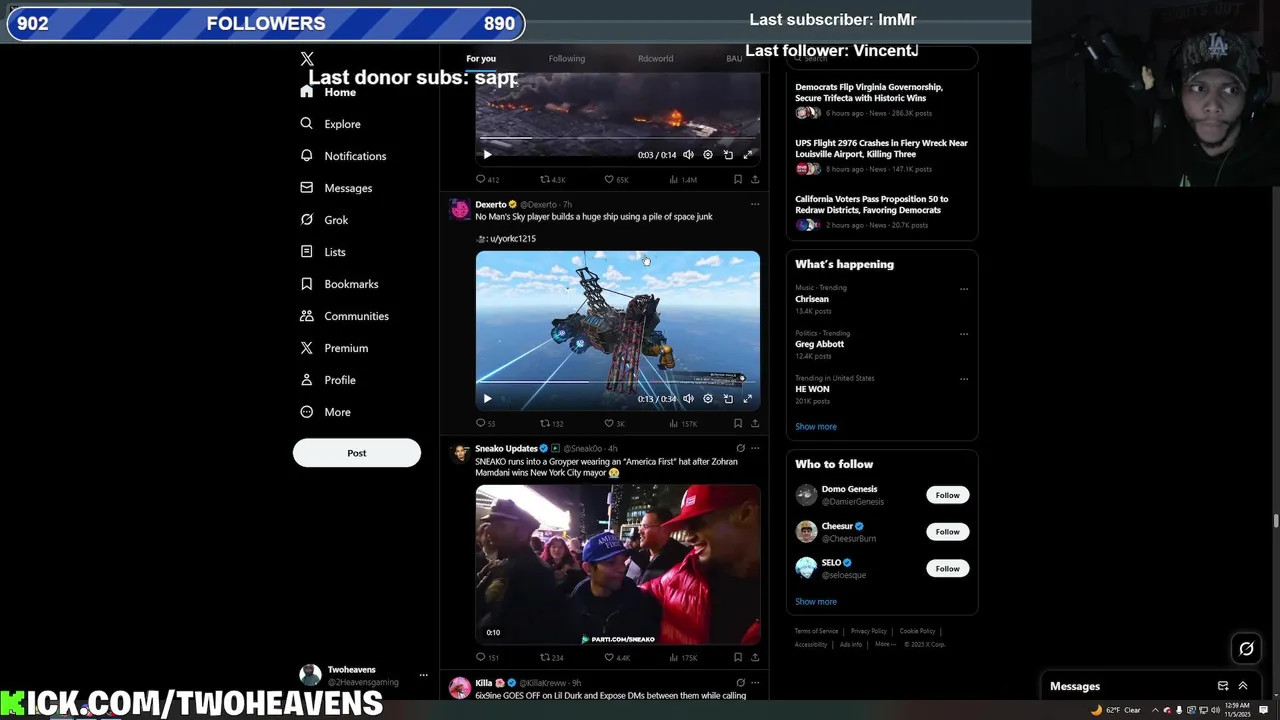Click the X logo icon in sidebar
The image size is (1280, 720).
tap(307, 59)
